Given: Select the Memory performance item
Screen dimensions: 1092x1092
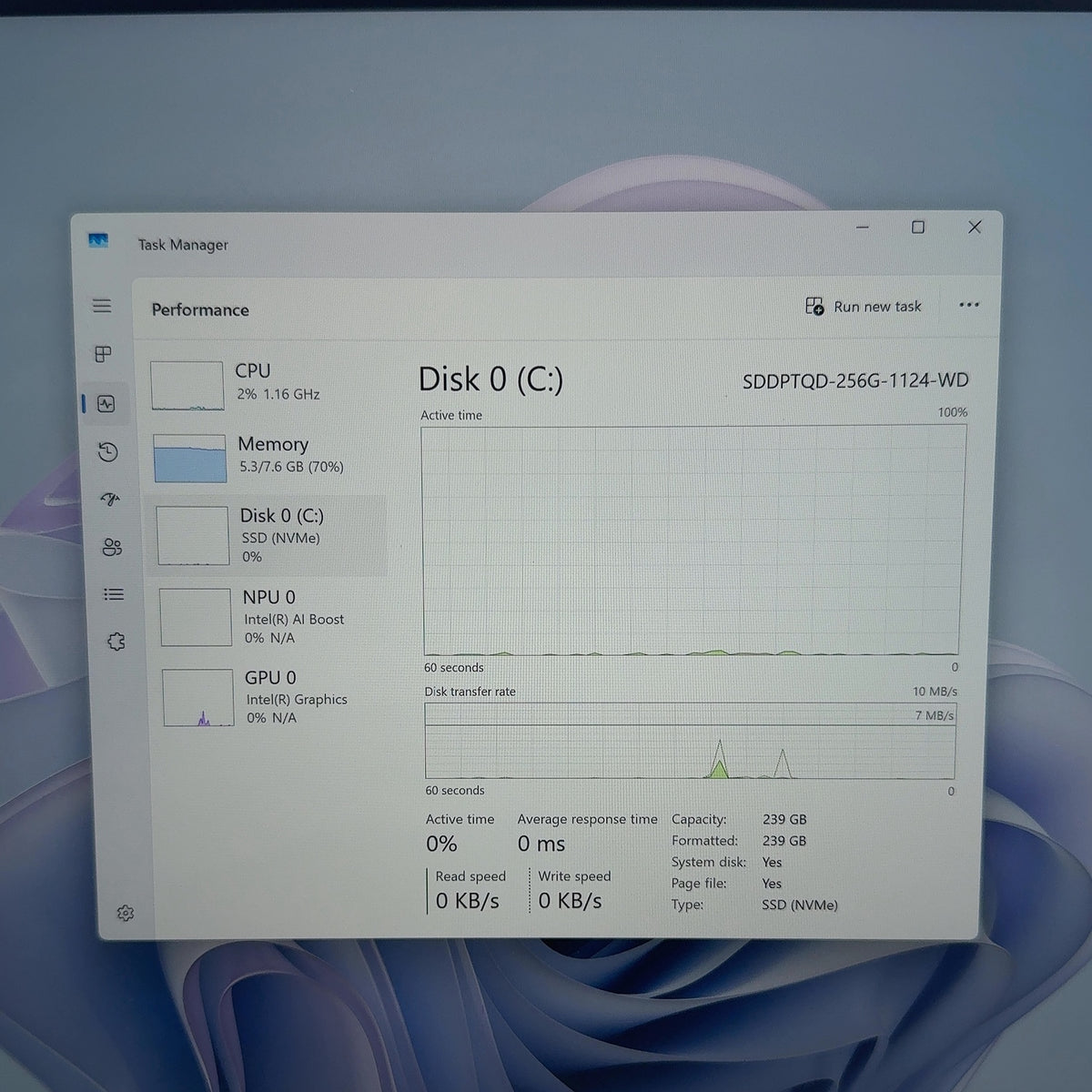Looking at the screenshot, I should pyautogui.click(x=267, y=457).
